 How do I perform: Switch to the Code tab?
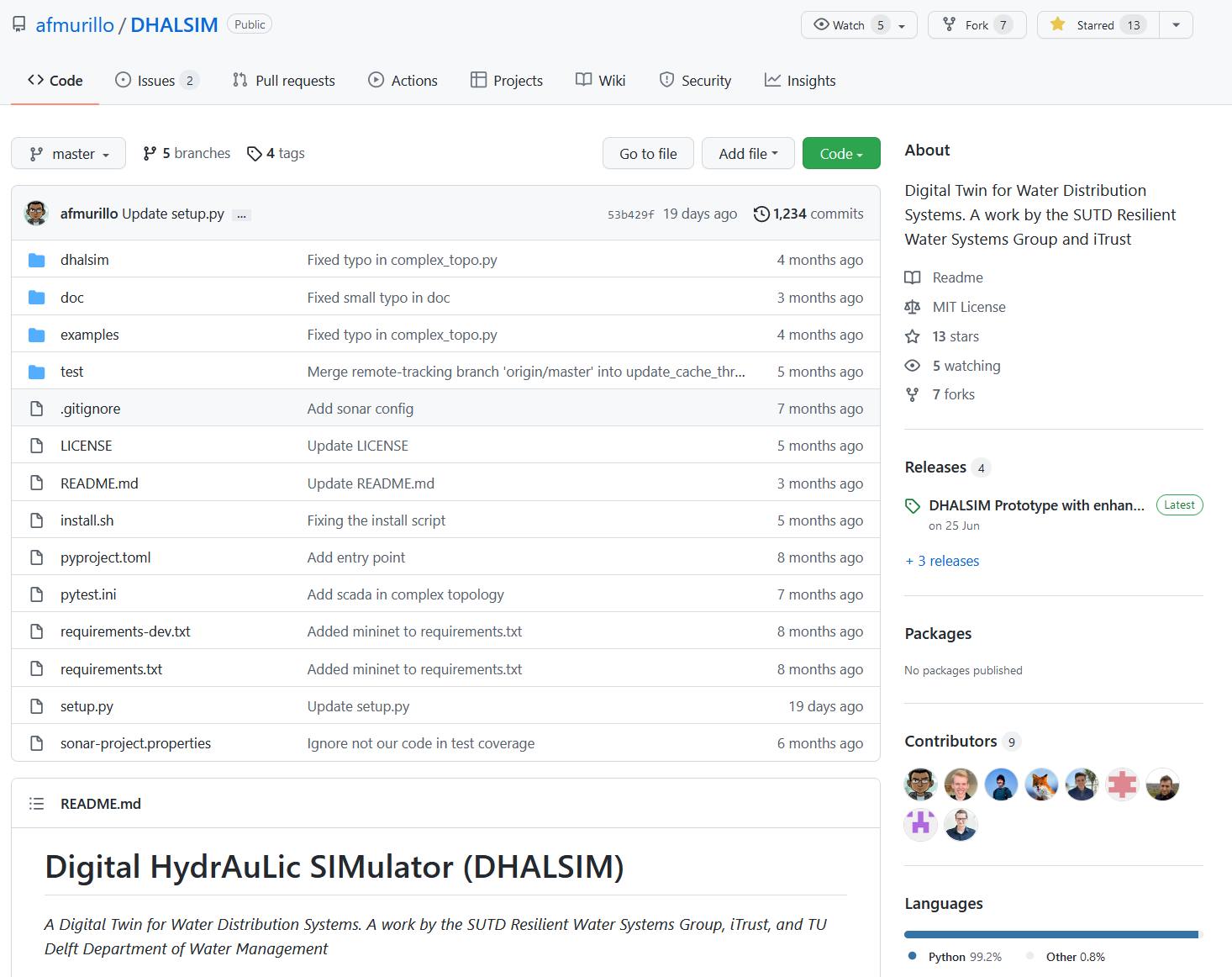click(55, 81)
